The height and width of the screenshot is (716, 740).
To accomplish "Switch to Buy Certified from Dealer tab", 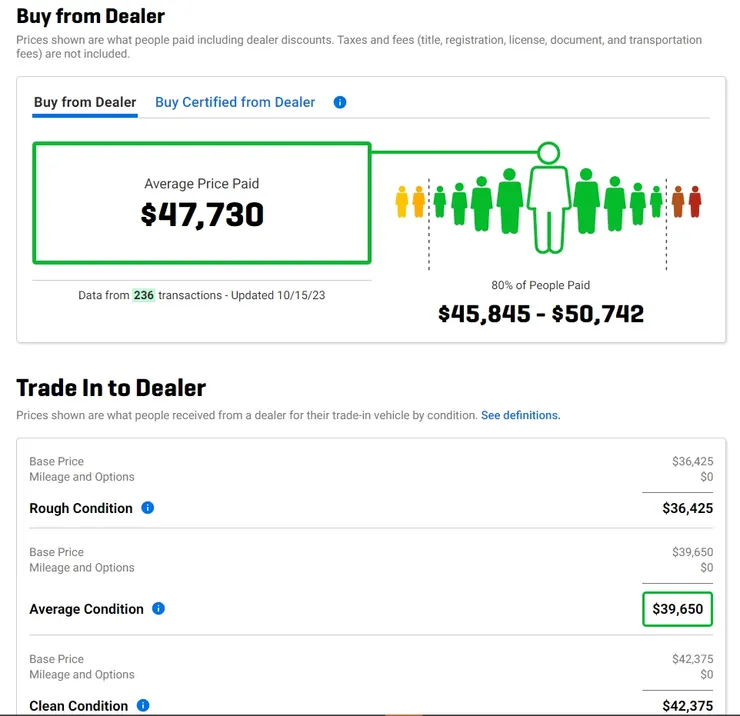I will click(x=235, y=102).
